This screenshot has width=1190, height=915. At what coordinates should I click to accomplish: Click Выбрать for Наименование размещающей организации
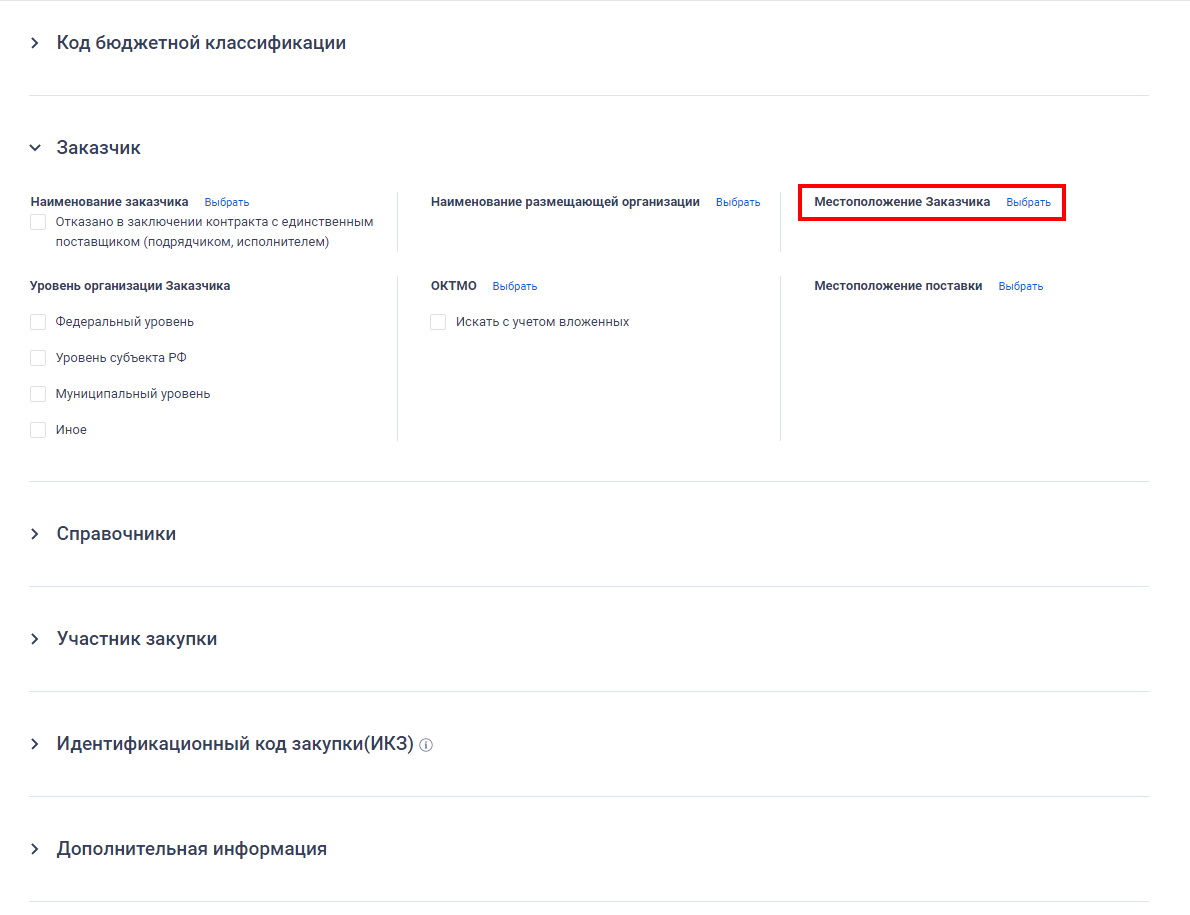coord(738,203)
